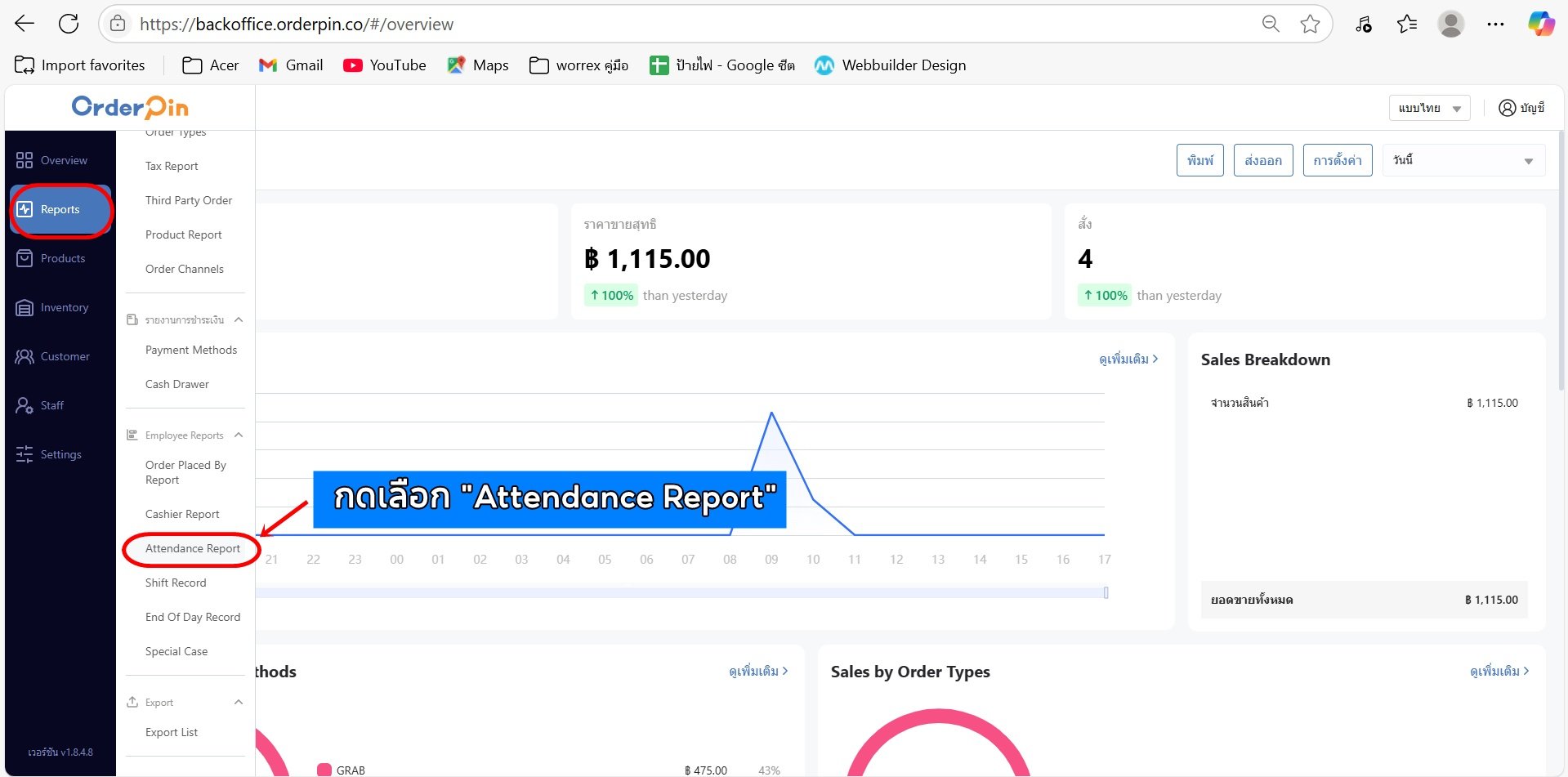Screen dimensions: 1568x777
Task: Select Attendance Report
Action: tap(193, 548)
